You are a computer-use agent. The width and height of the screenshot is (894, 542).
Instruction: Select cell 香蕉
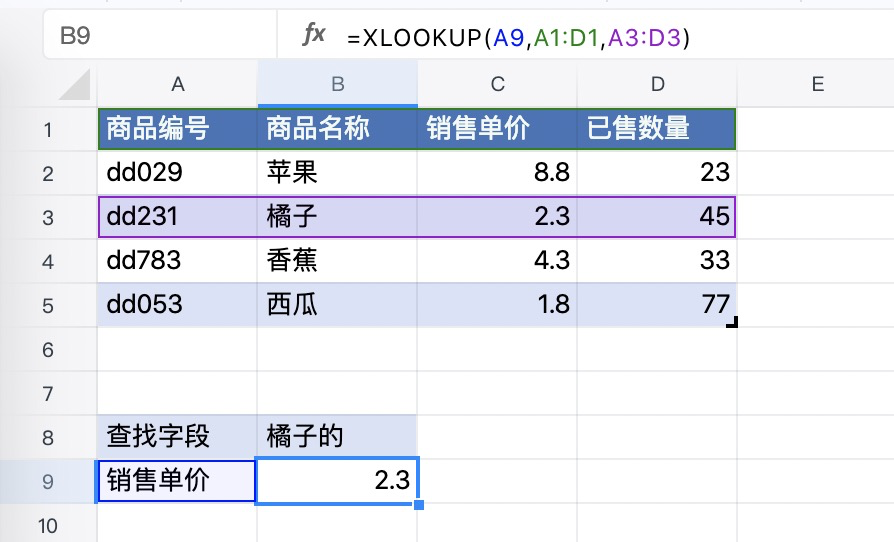click(338, 260)
